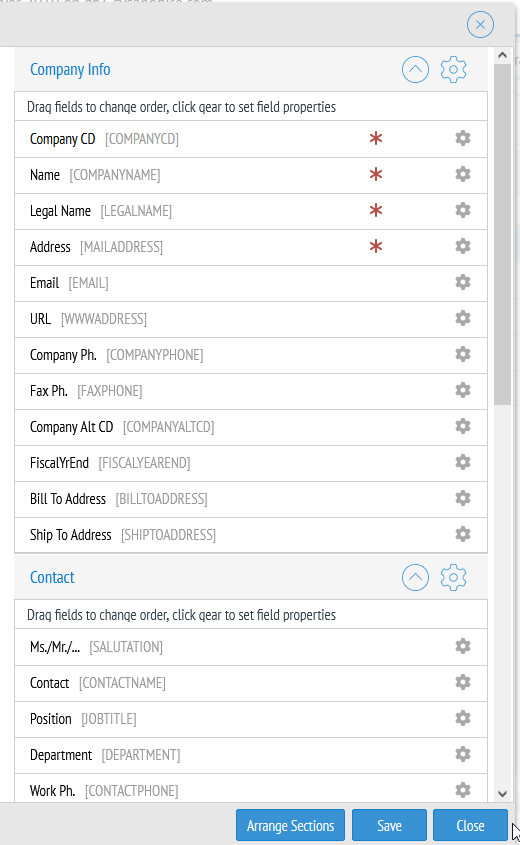
Task: Collapse the Company Info section
Action: (x=415, y=70)
